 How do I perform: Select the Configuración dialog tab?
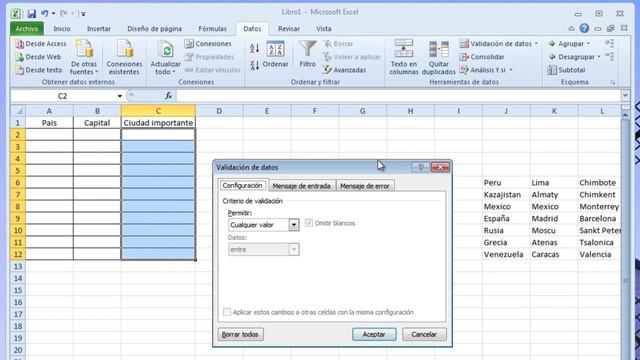pos(242,185)
